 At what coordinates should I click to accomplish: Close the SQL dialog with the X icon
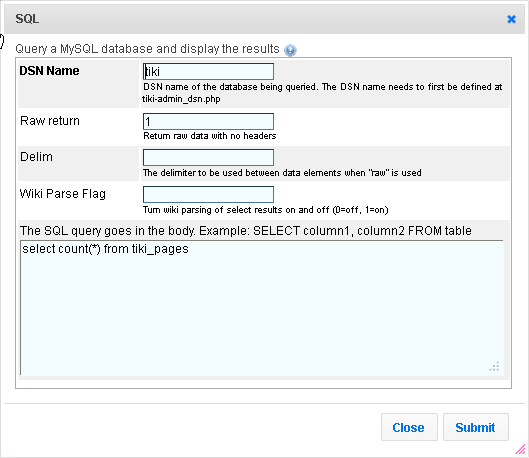tap(511, 19)
